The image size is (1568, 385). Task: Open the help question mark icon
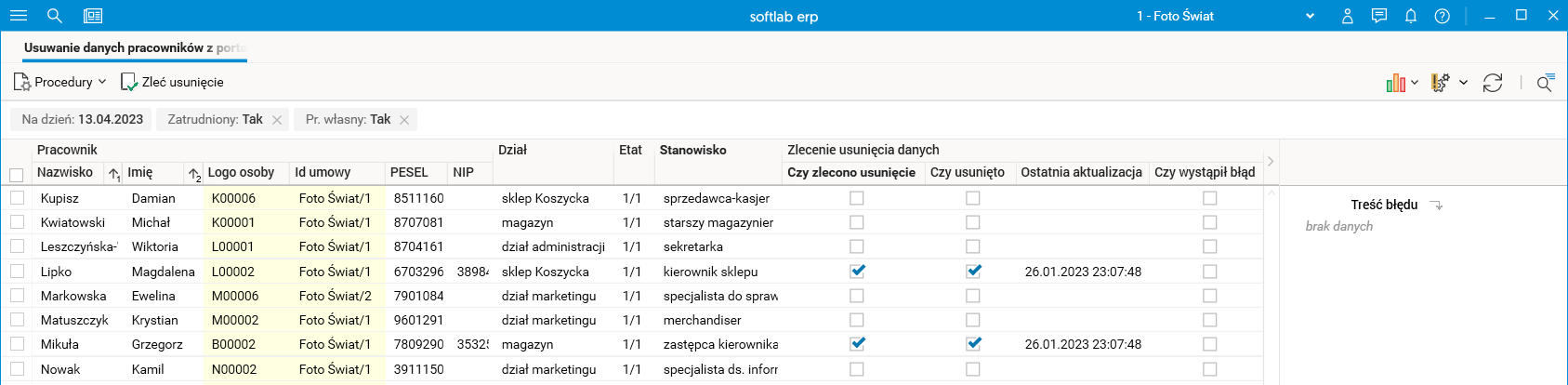click(1442, 16)
